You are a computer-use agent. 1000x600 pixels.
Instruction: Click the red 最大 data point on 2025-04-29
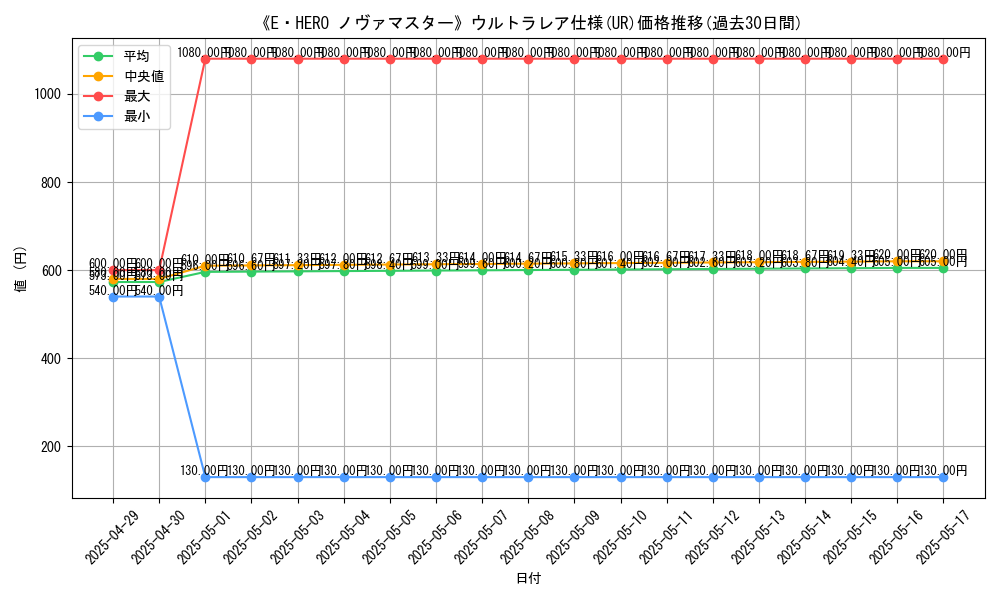[x=114, y=271]
